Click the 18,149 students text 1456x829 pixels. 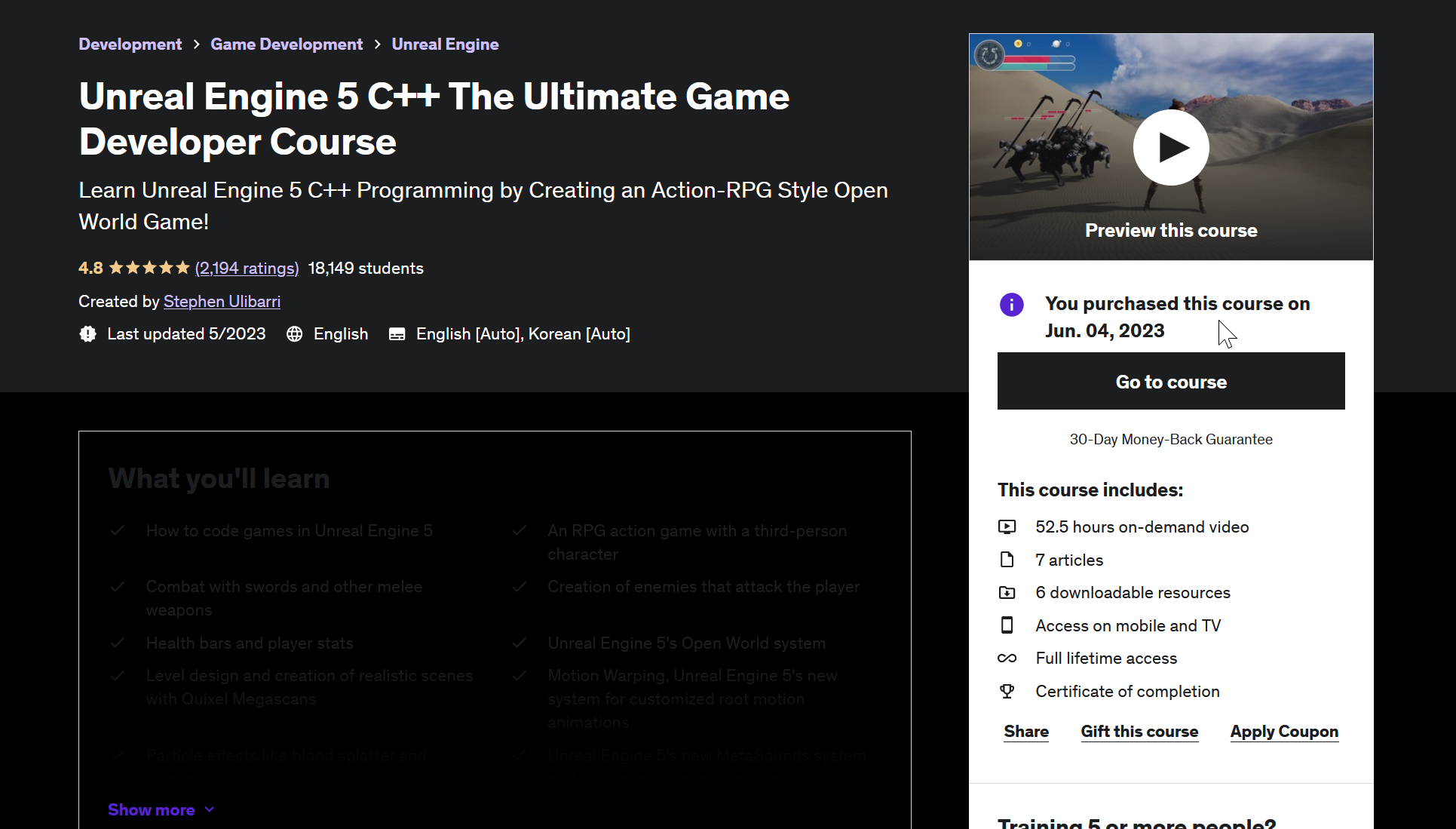tap(366, 269)
